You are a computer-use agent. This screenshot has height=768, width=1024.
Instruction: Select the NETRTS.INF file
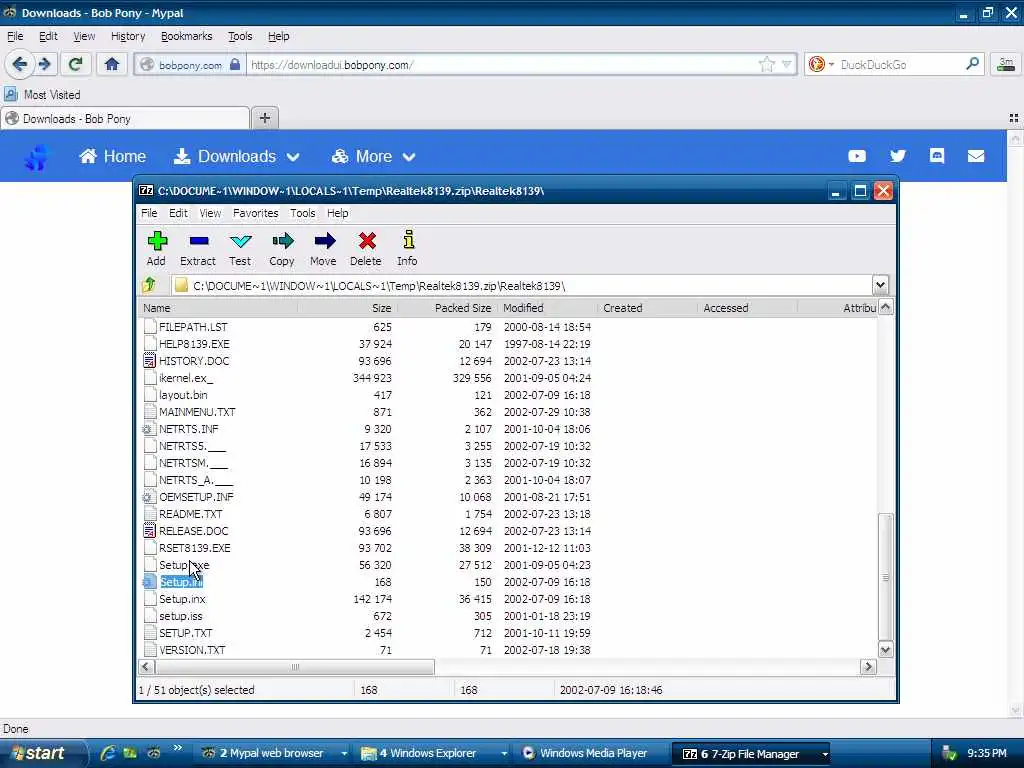click(x=188, y=429)
